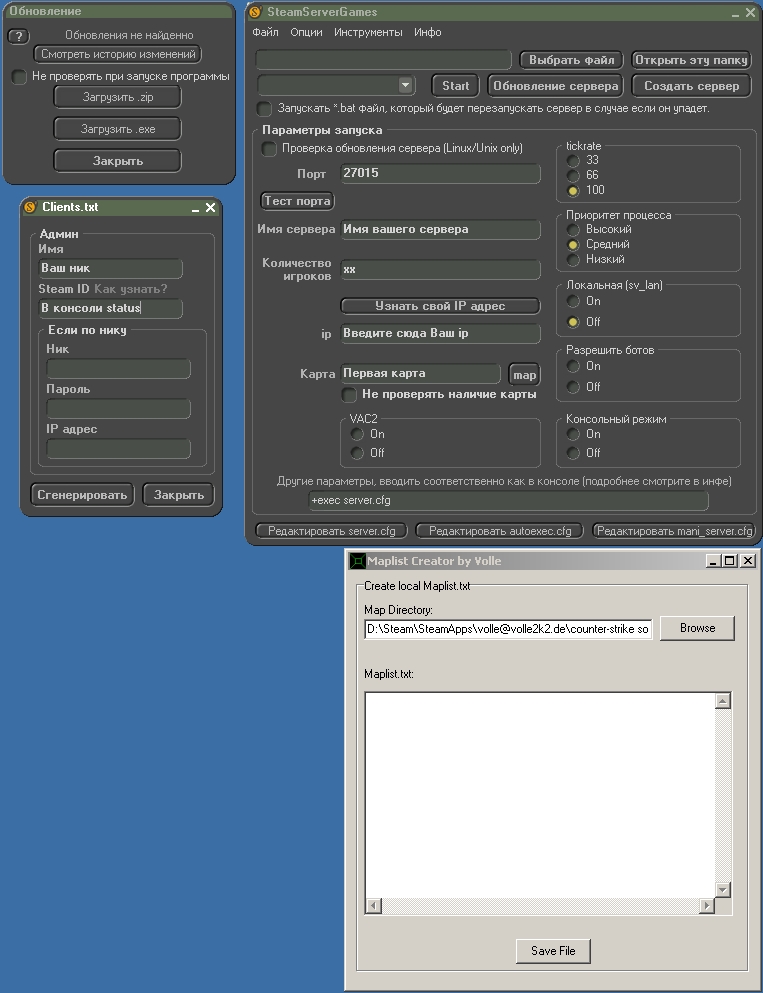Click the '+exec server.cfg' parameters field

point(508,501)
